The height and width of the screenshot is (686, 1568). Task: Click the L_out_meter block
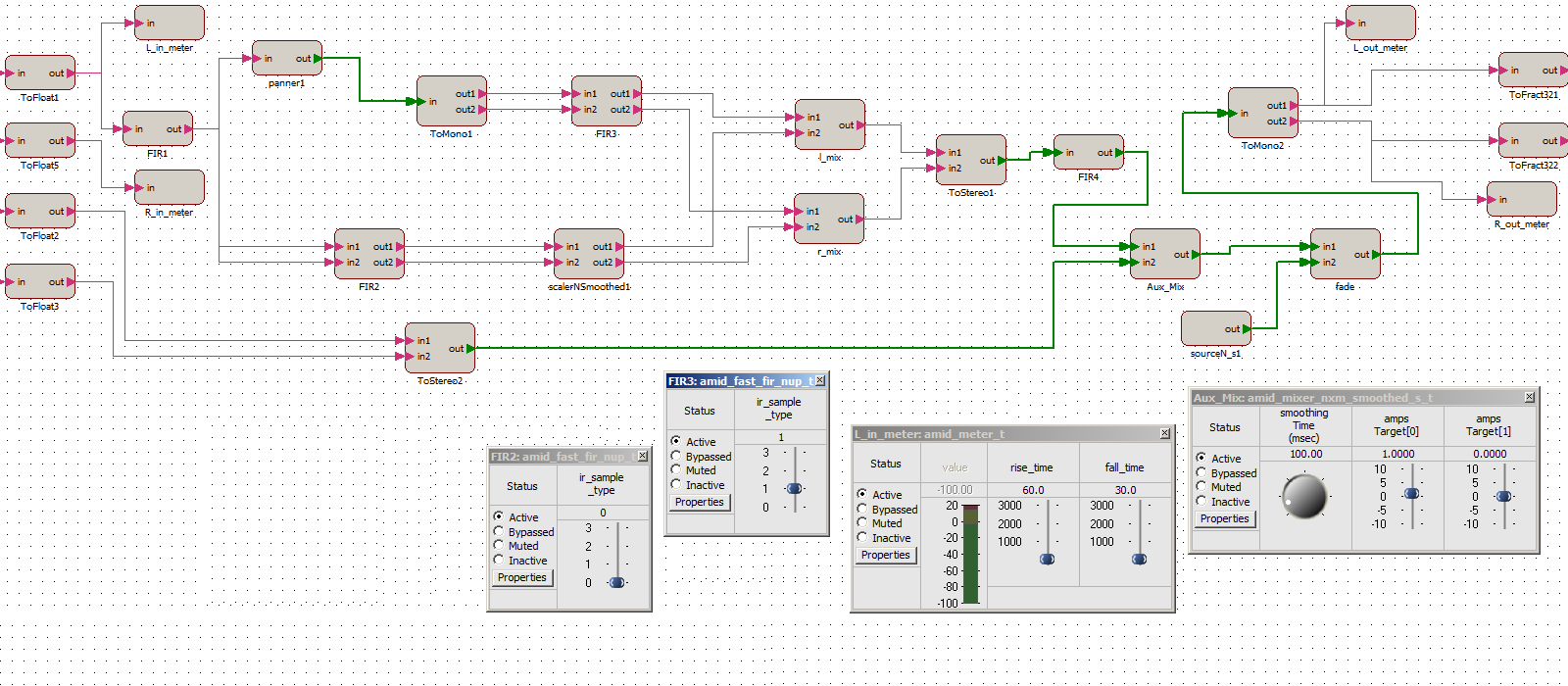point(1381,24)
